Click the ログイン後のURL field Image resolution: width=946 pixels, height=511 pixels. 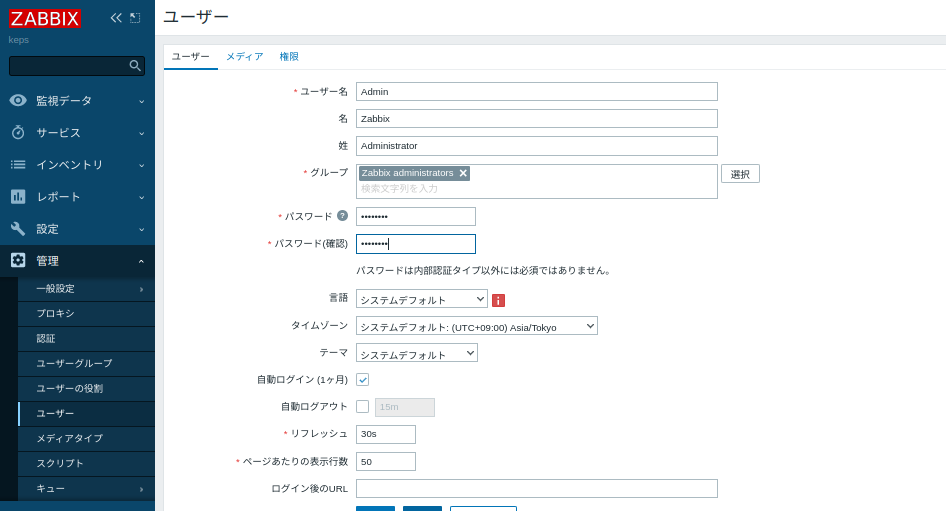click(536, 489)
